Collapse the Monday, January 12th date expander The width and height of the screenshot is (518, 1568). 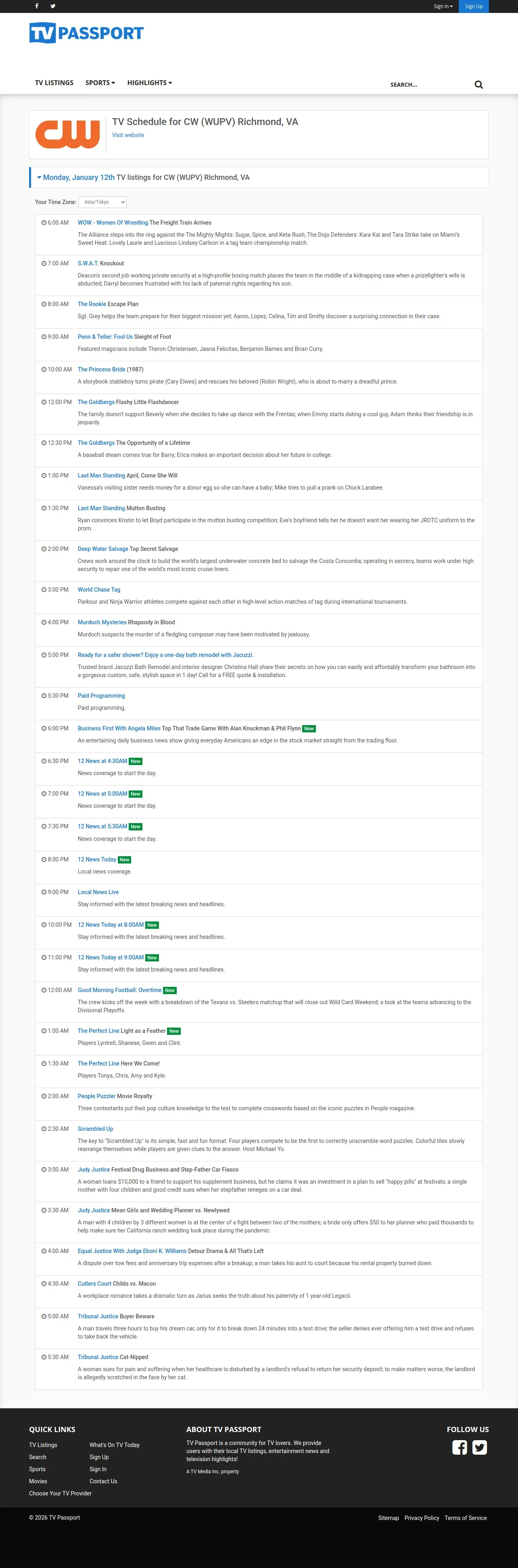(x=75, y=178)
